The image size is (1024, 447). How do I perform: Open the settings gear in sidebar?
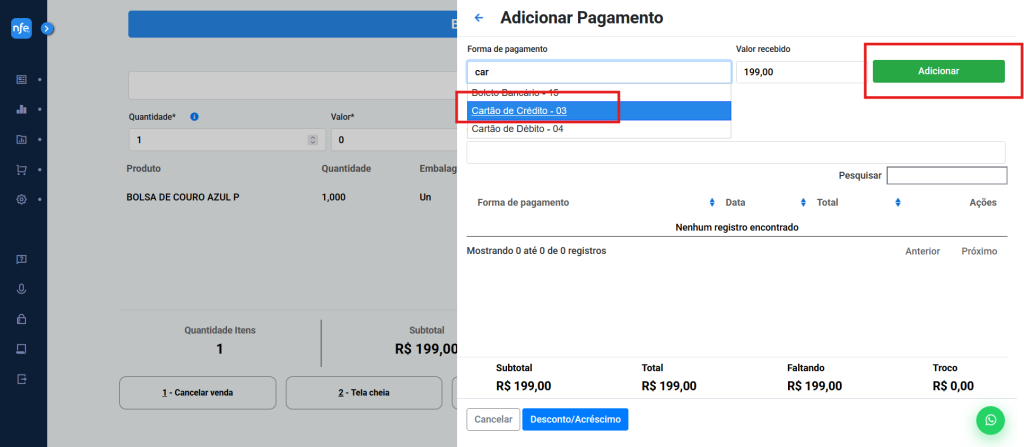(21, 200)
